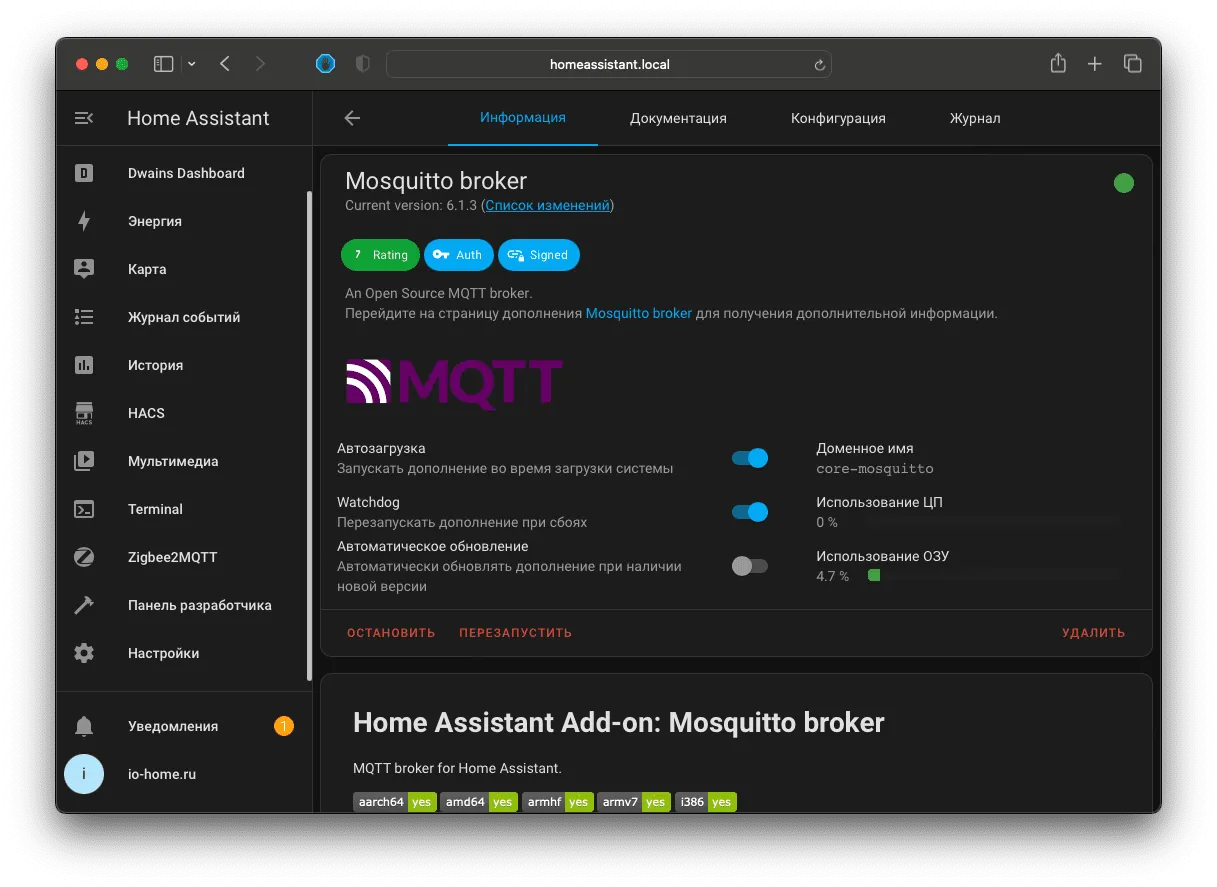1217x887 pixels.
Task: Open a new tab with plus icon
Action: (x=1095, y=64)
